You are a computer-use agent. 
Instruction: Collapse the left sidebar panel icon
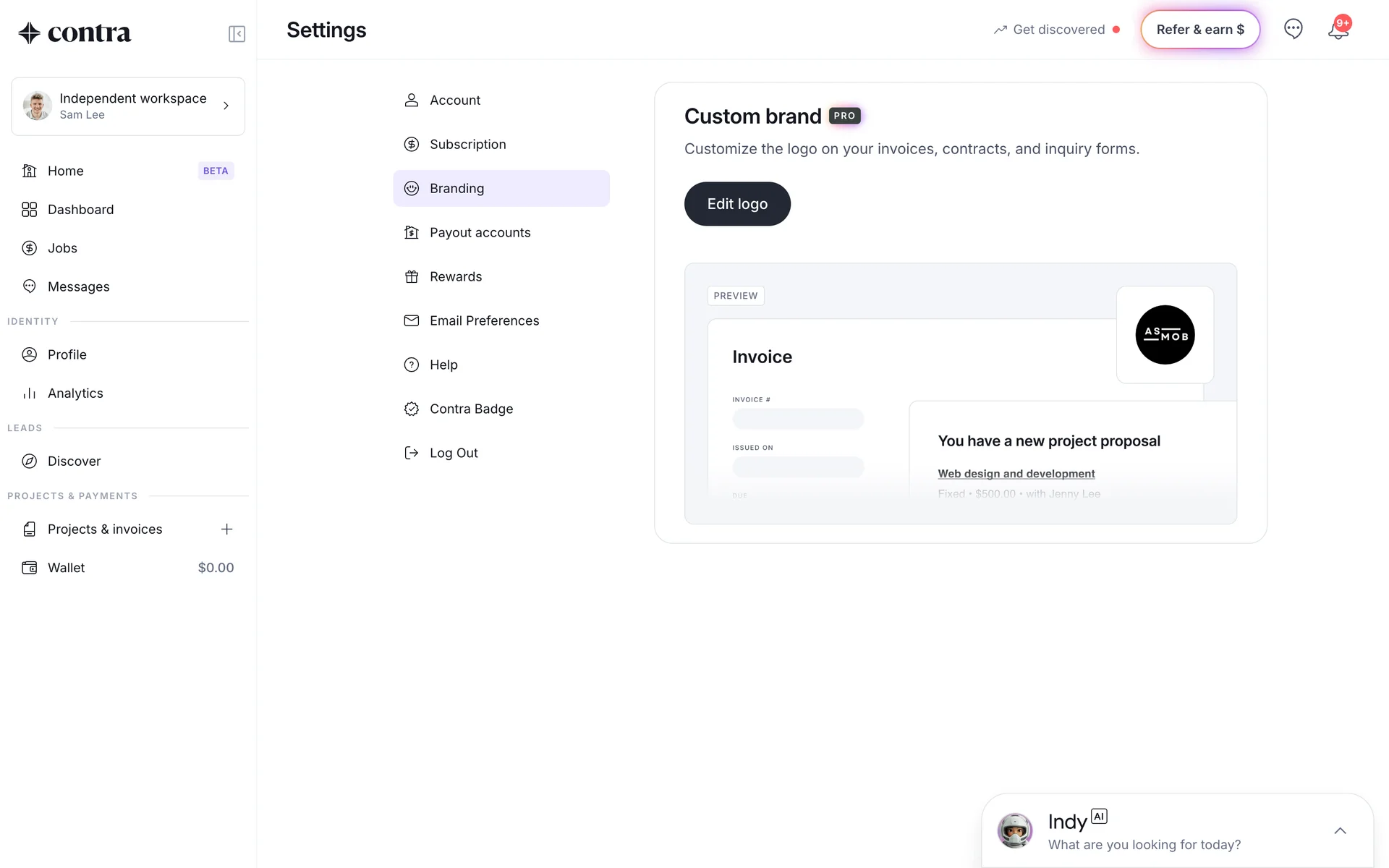click(x=237, y=34)
